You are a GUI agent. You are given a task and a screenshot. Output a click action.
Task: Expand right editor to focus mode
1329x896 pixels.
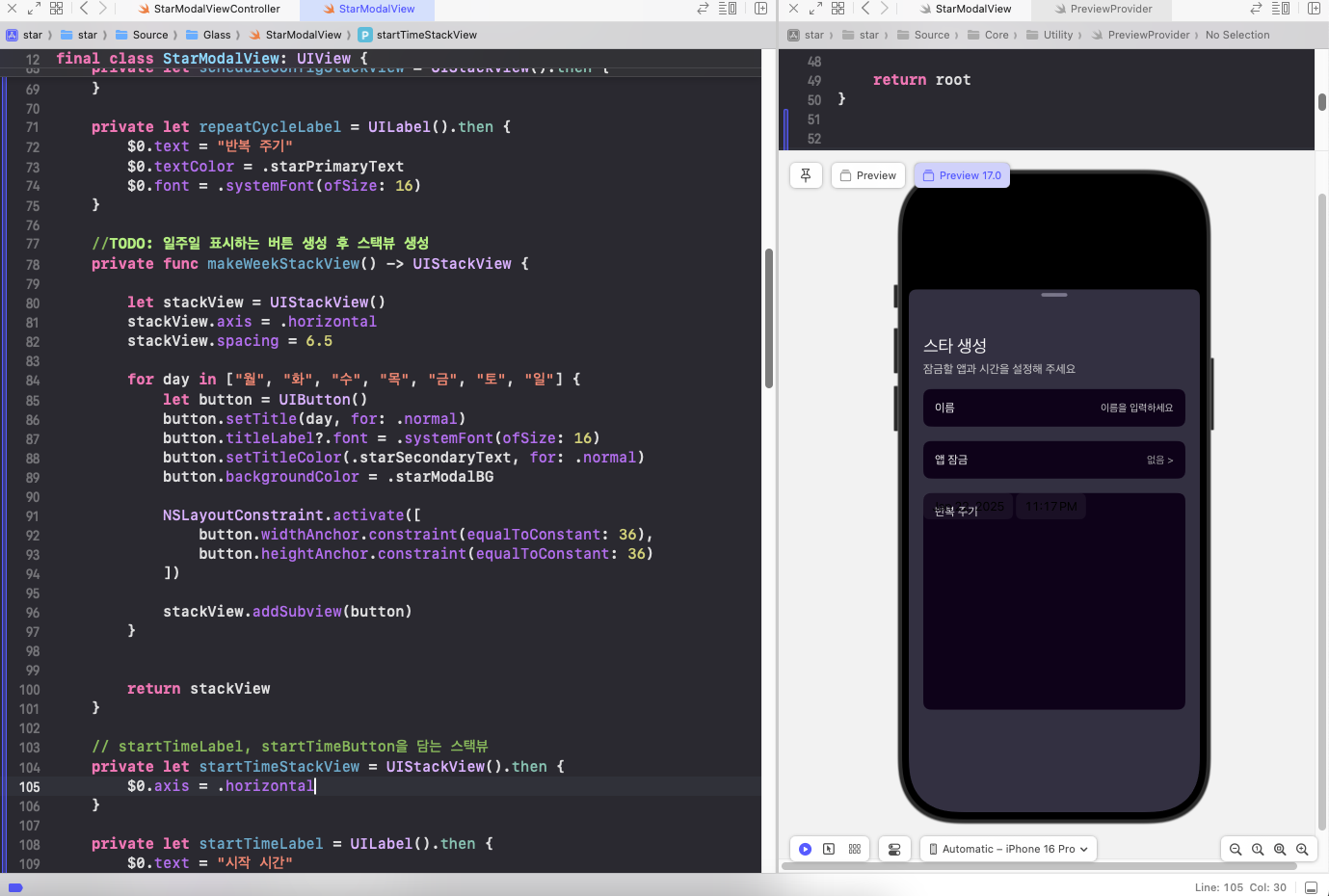(815, 9)
